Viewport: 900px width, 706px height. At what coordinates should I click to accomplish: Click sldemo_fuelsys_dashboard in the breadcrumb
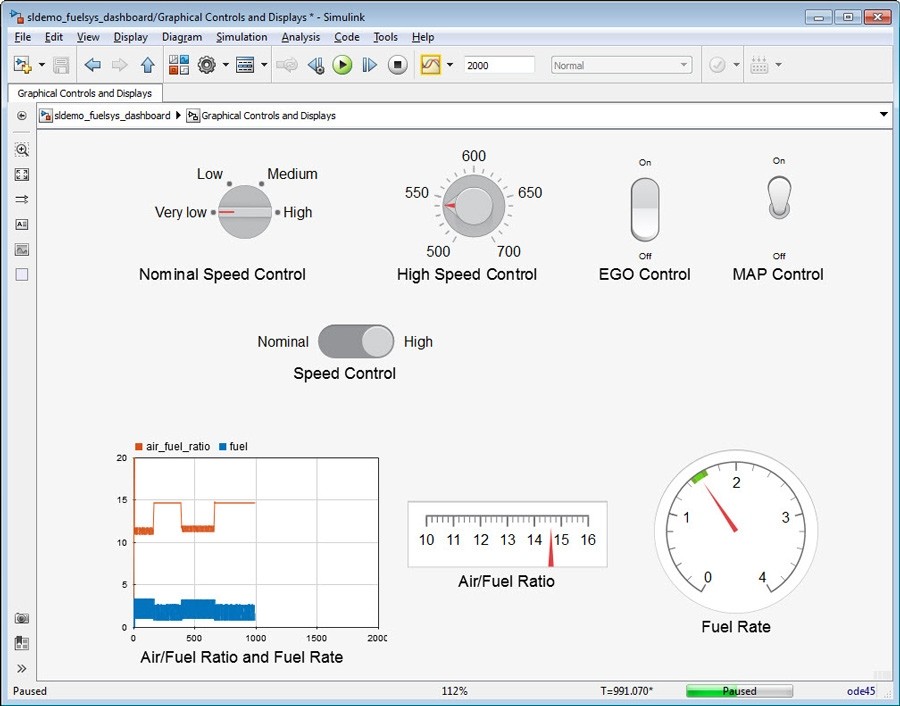click(112, 116)
